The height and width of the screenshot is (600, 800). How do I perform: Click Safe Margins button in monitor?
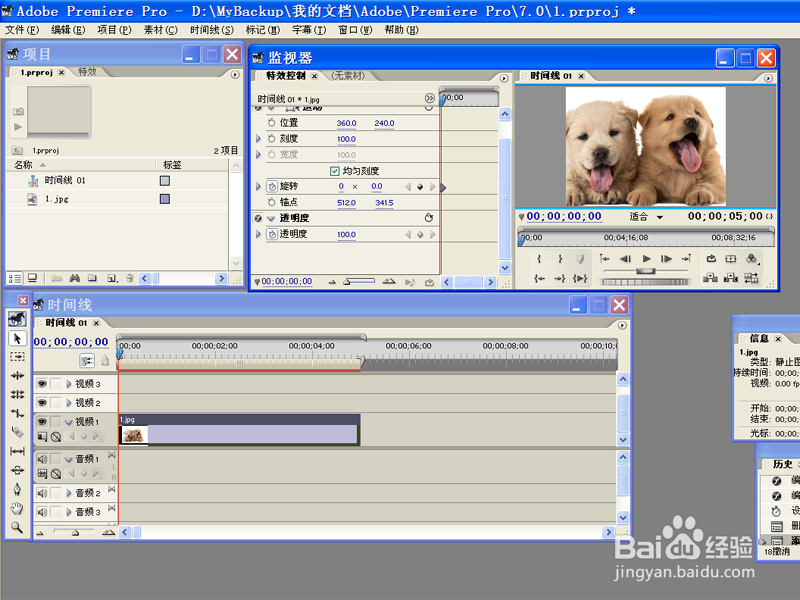click(x=731, y=259)
